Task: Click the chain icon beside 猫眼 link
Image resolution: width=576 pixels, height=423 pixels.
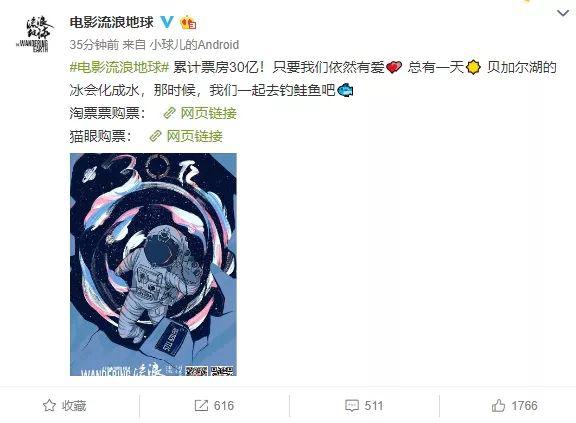Action: [156, 136]
